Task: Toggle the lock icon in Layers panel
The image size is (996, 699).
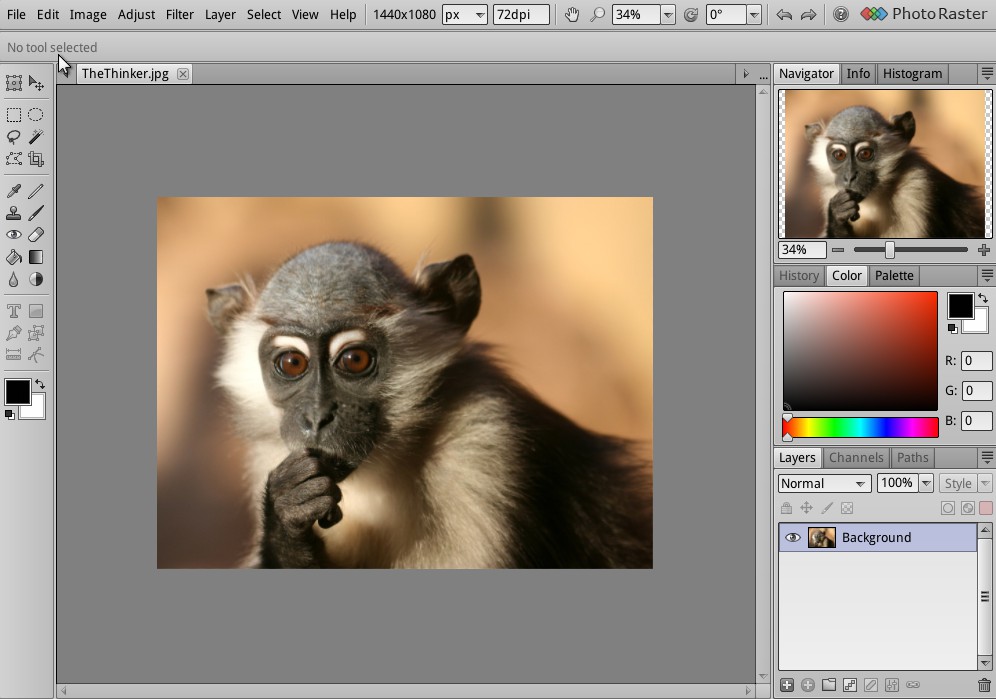Action: point(787,508)
